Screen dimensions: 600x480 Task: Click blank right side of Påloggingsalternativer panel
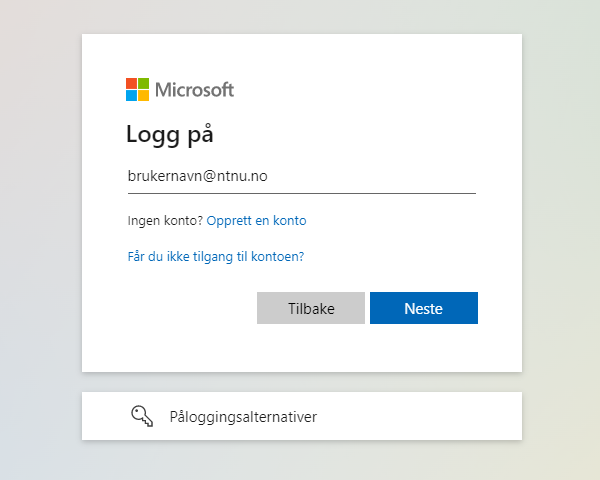pyautogui.click(x=421, y=416)
